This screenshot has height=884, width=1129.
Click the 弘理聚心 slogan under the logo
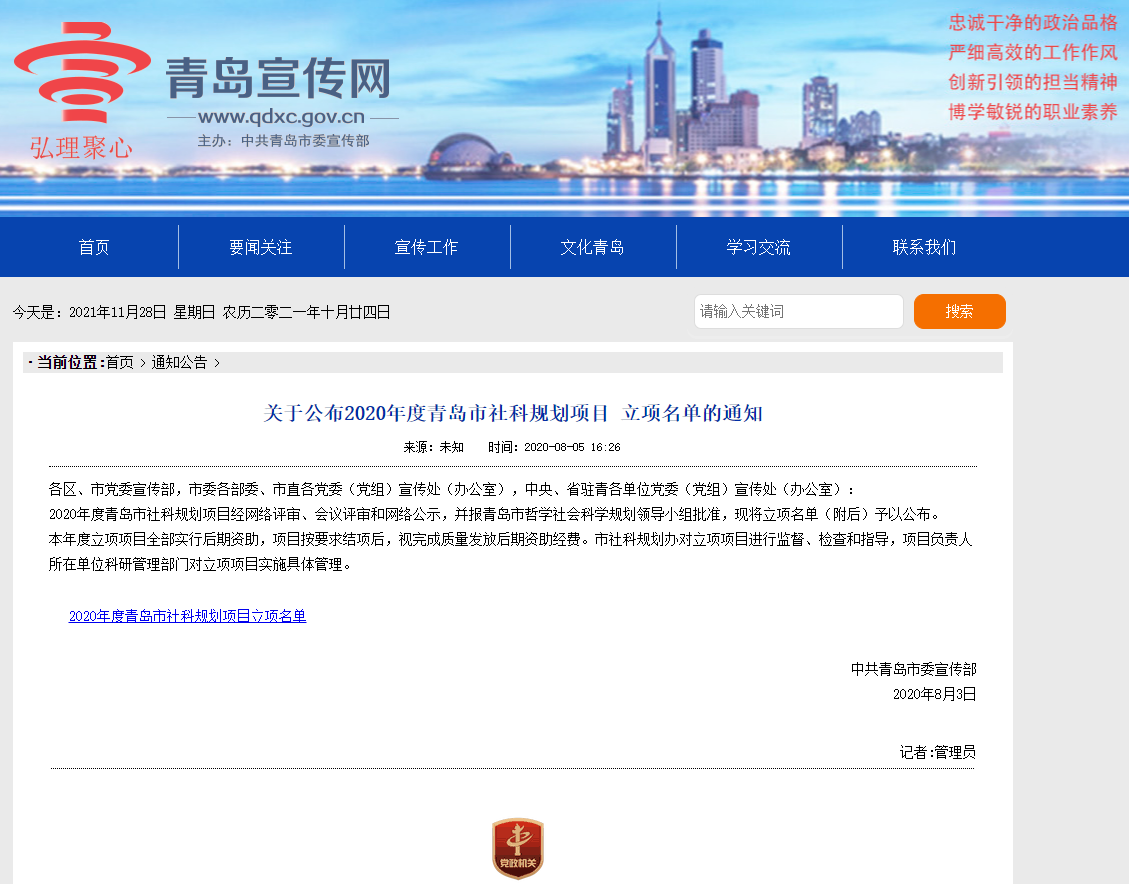coord(81,148)
